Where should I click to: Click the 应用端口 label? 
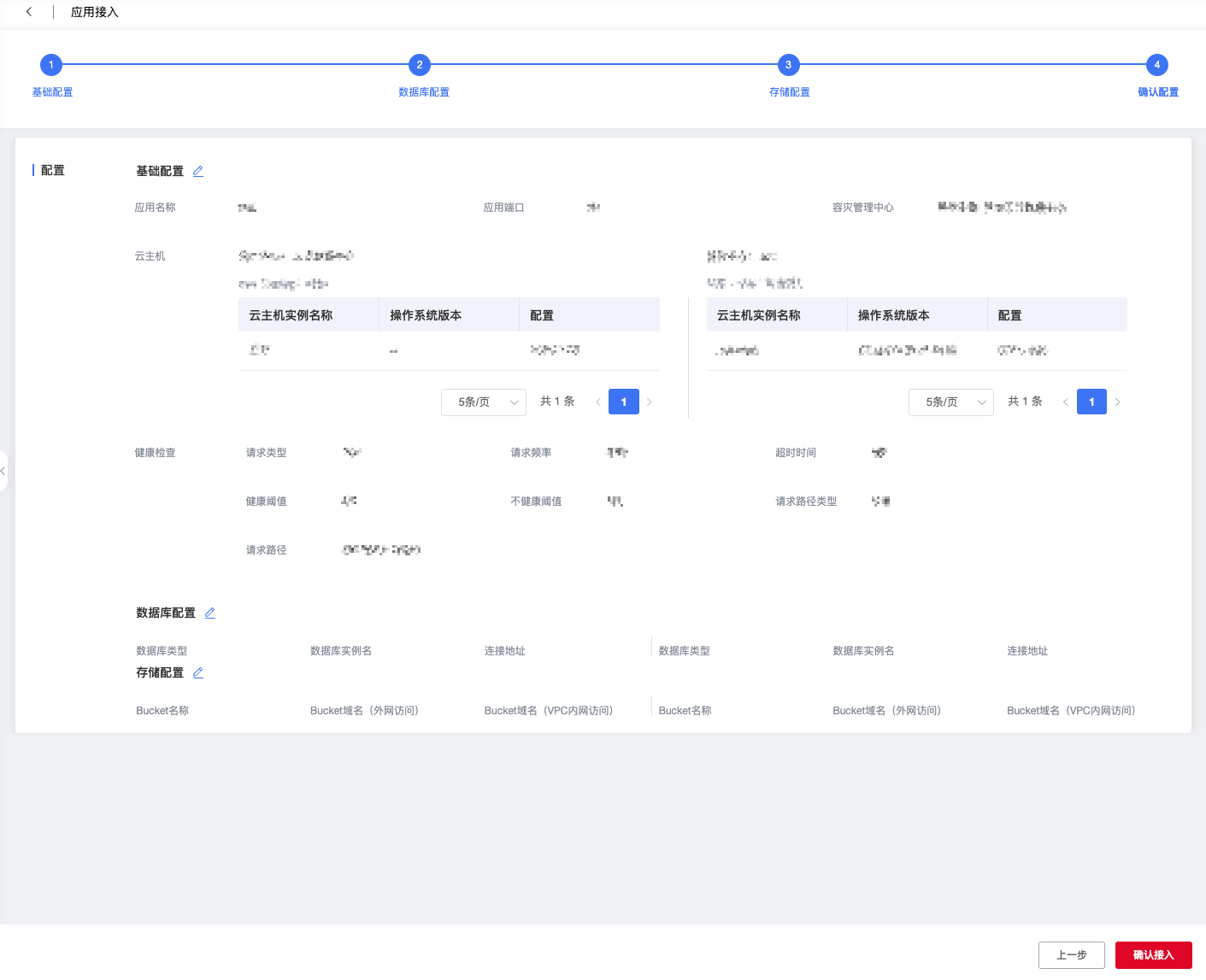(x=503, y=208)
